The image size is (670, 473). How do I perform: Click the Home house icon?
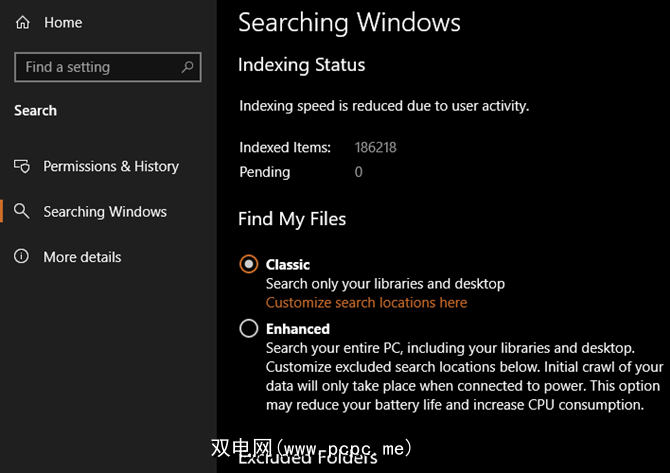click(x=23, y=23)
